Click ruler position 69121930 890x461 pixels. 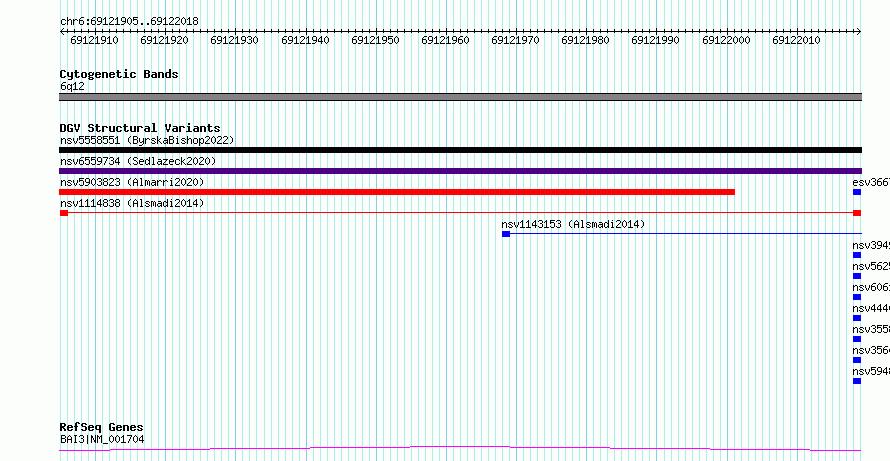pos(234,40)
